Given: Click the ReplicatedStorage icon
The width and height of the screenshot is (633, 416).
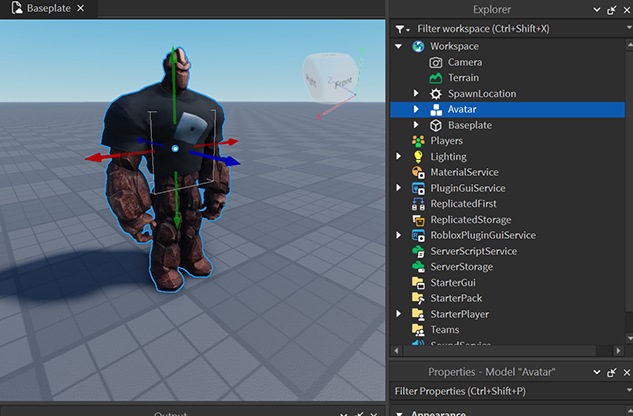Looking at the screenshot, I should click(x=418, y=220).
